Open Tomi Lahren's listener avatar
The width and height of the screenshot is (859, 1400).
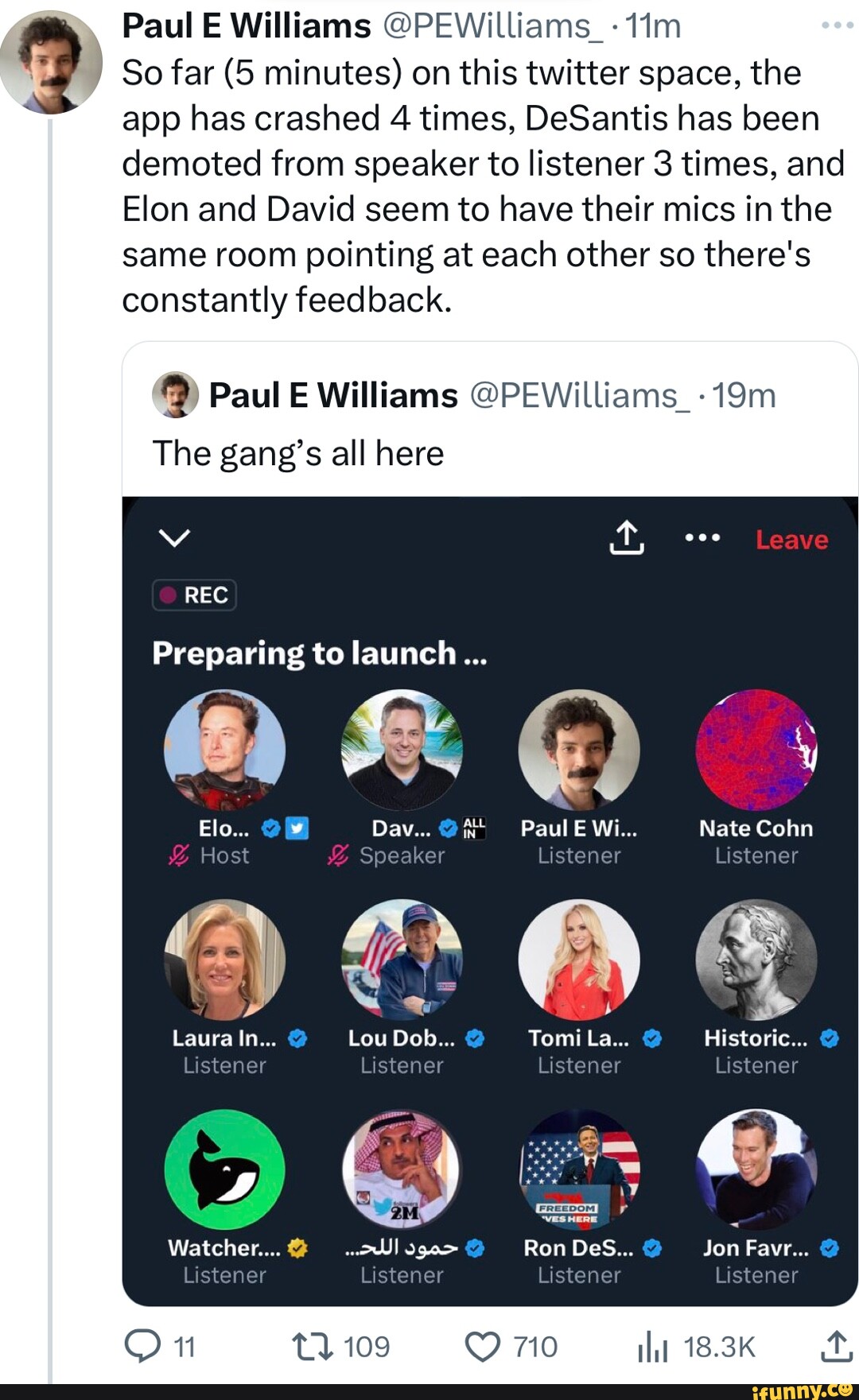tap(579, 959)
